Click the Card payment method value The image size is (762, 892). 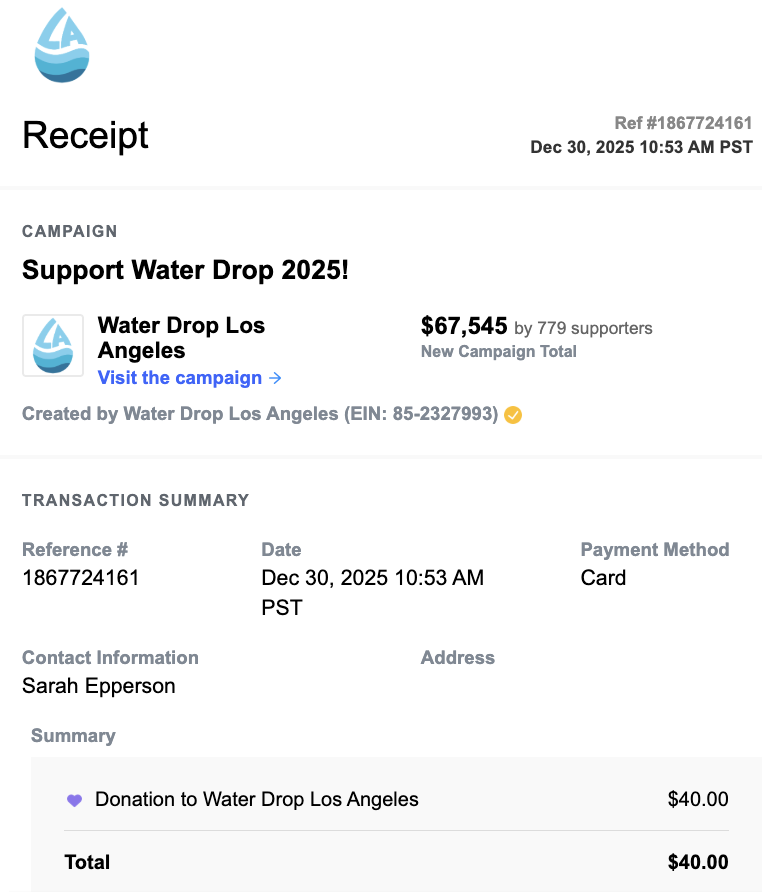click(603, 578)
